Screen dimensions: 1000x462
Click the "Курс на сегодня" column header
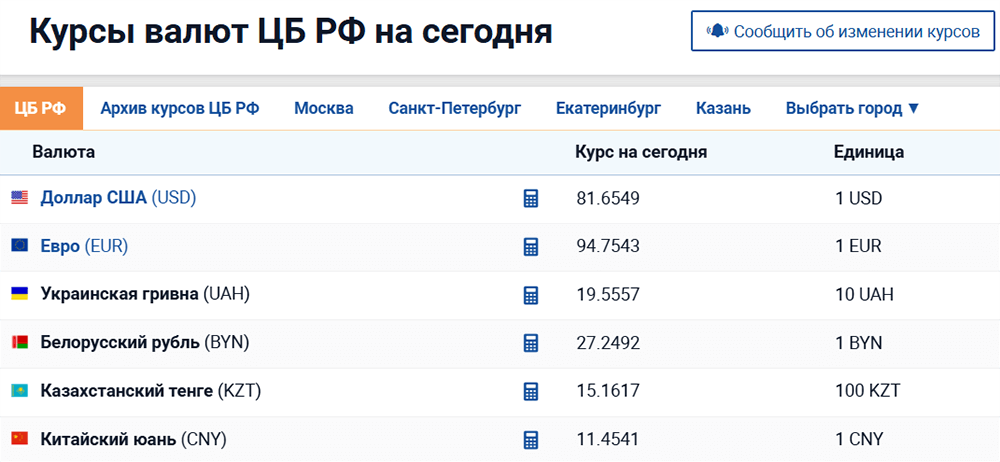coord(641,153)
